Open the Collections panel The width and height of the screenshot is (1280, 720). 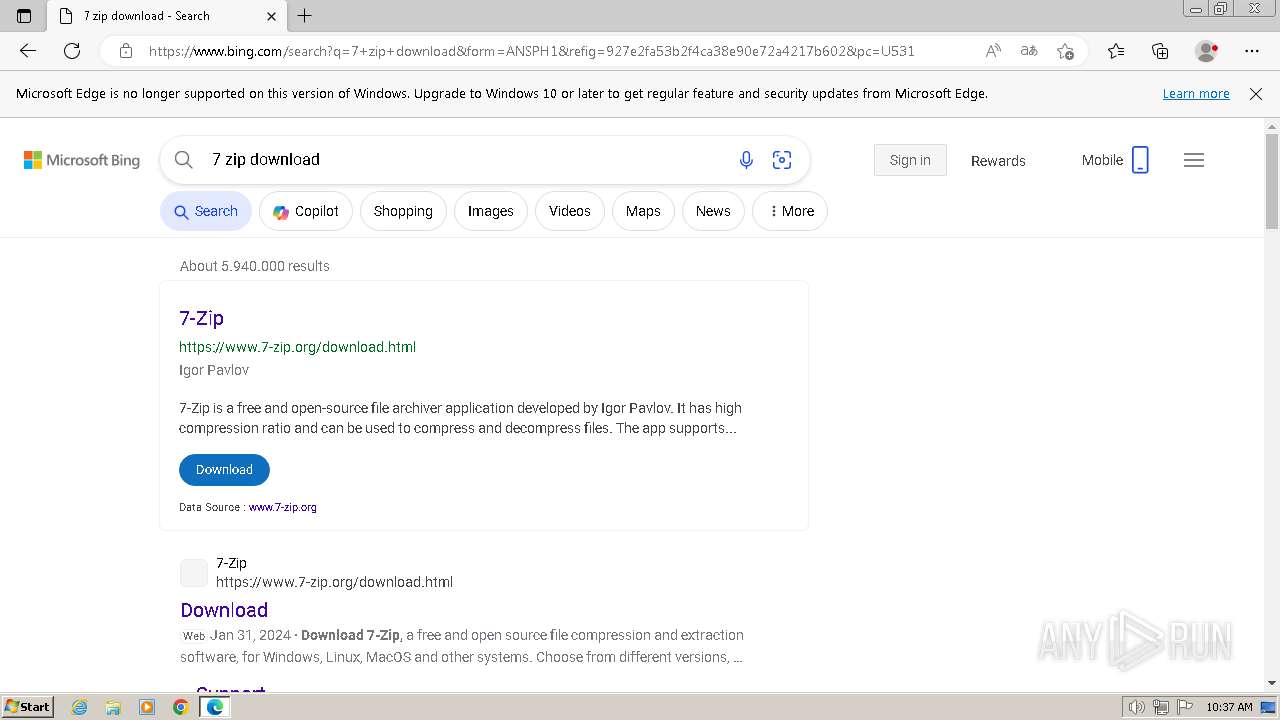[1160, 51]
